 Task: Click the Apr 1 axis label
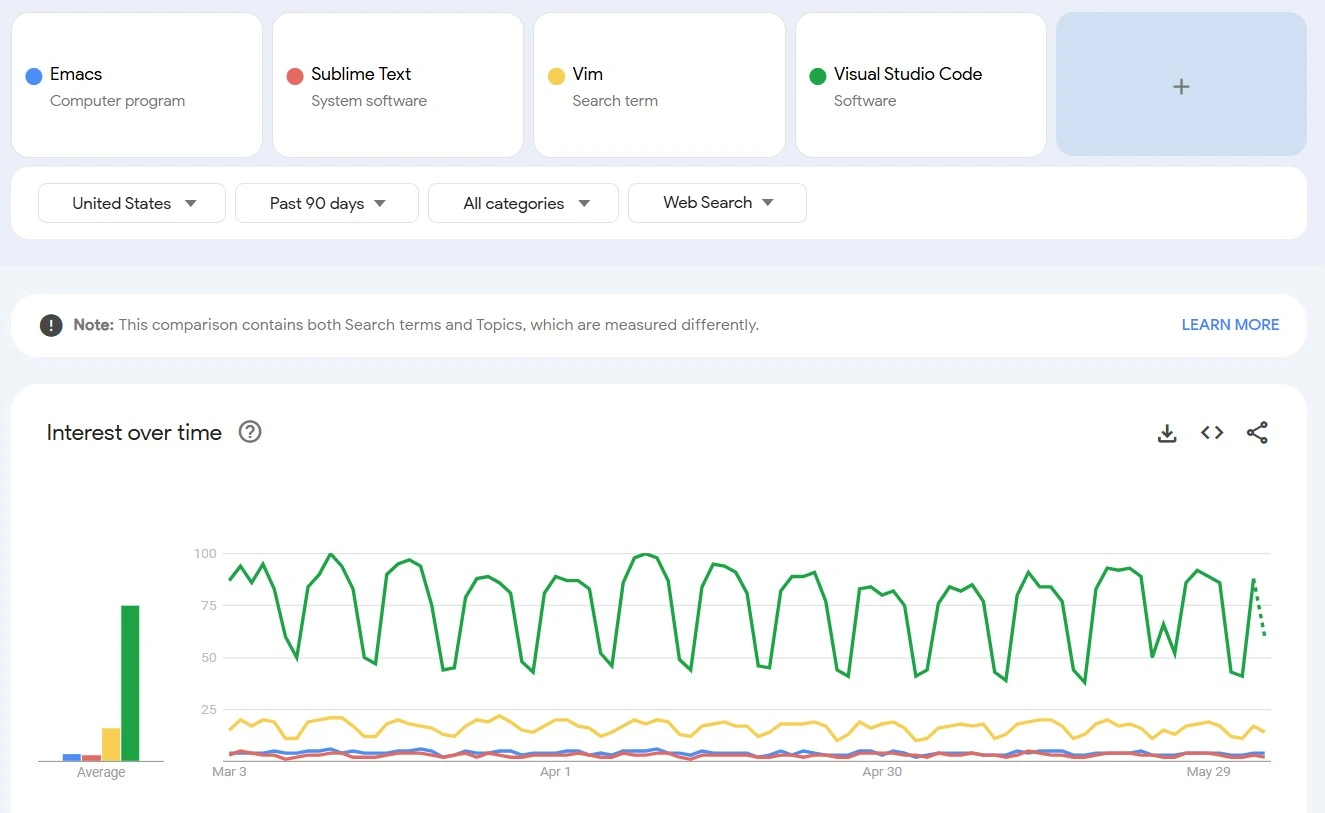tap(555, 772)
